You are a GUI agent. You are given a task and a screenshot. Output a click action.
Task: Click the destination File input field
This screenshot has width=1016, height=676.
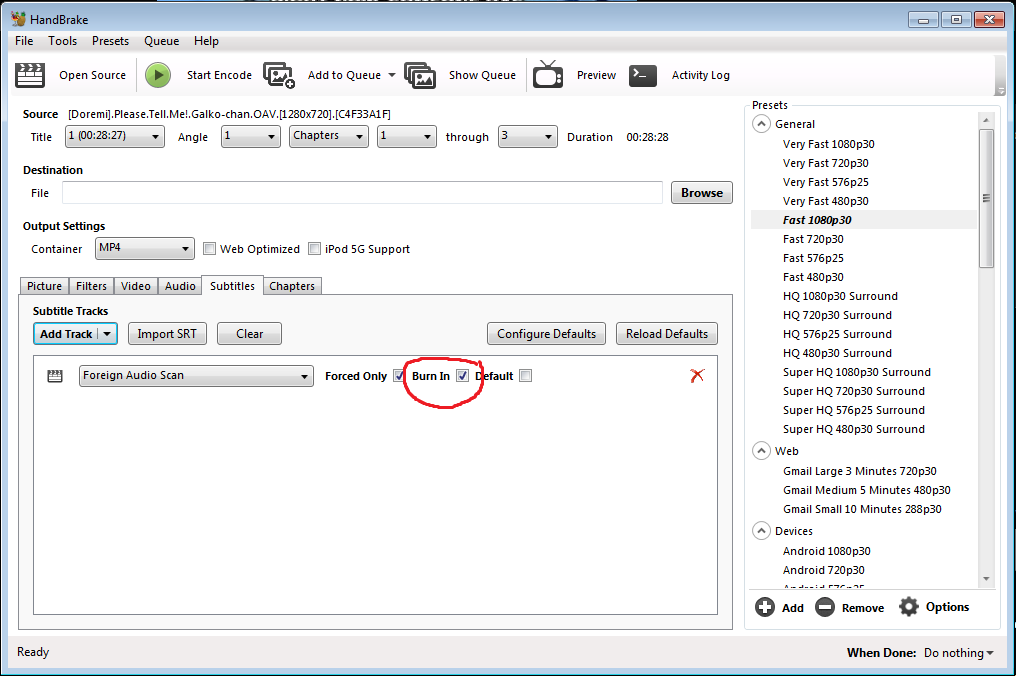[x=362, y=193]
